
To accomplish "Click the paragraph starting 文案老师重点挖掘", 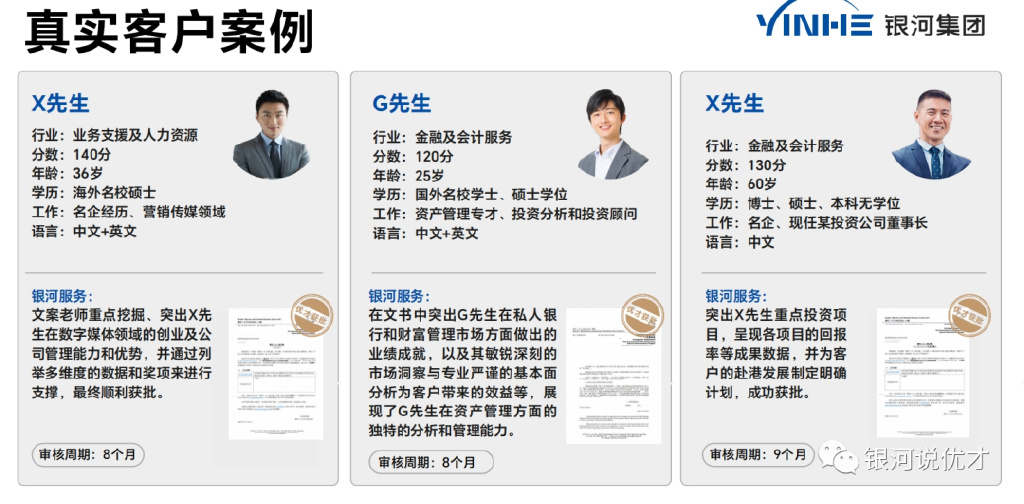I will pyautogui.click(x=122, y=354).
